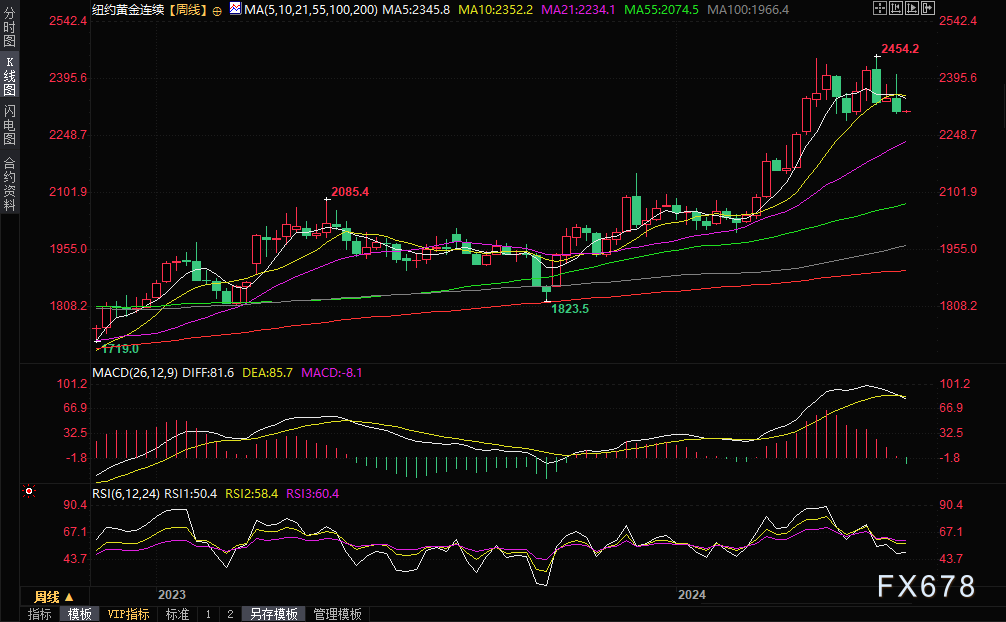1006x622 pixels.
Task: Click the 另存模板 button
Action: pos(274,614)
